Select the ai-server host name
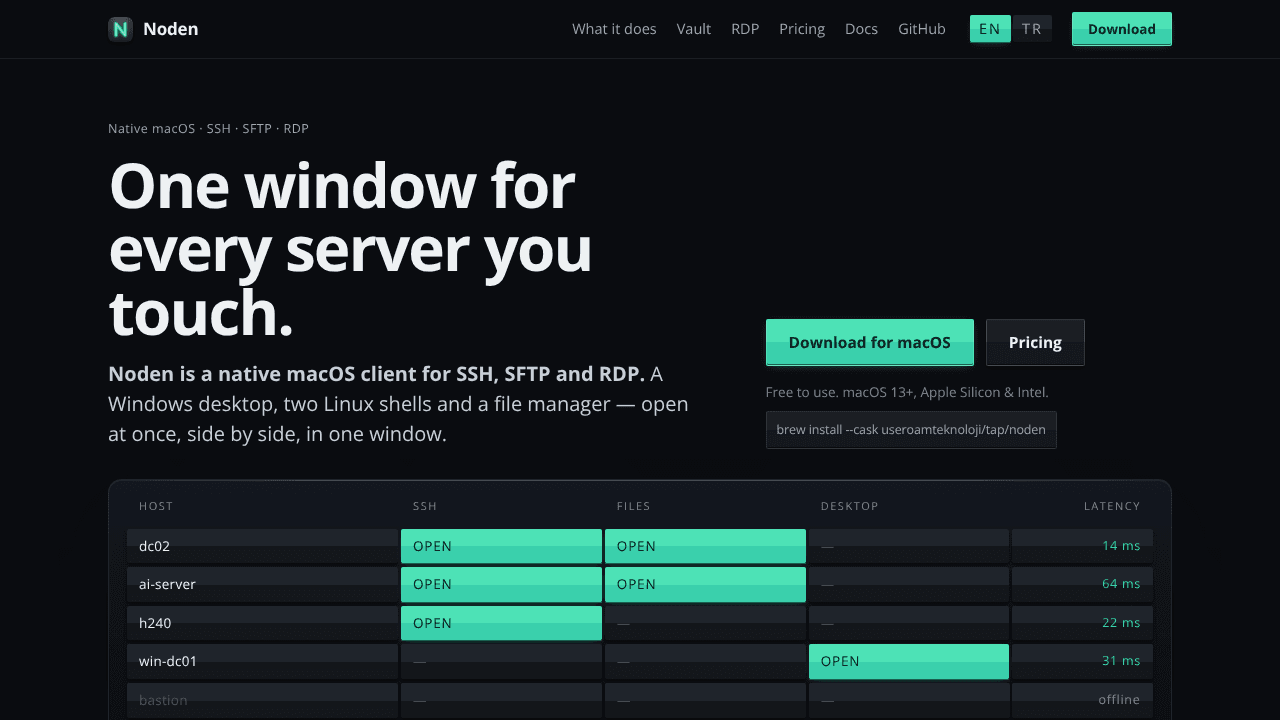The image size is (1280, 720). click(x=167, y=584)
